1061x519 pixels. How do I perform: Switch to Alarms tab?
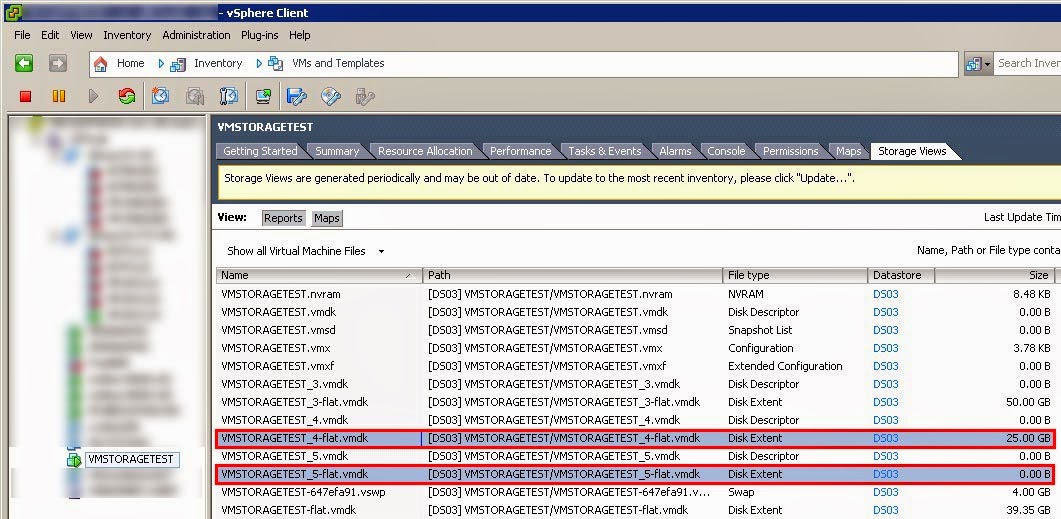click(x=675, y=151)
